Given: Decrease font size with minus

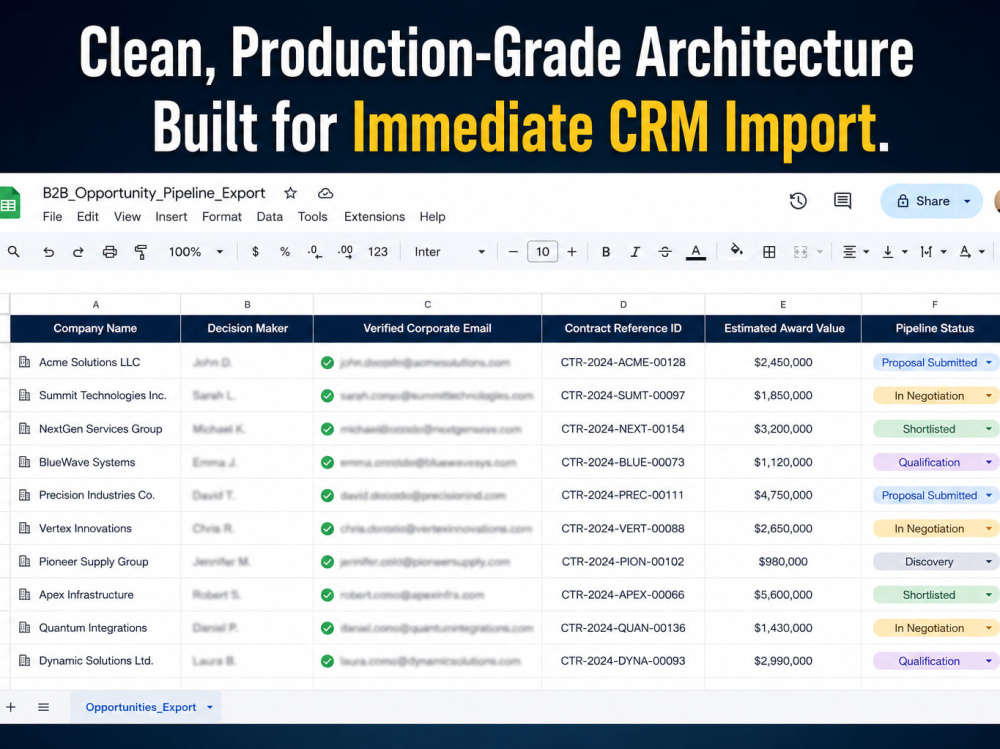Looking at the screenshot, I should [x=513, y=252].
